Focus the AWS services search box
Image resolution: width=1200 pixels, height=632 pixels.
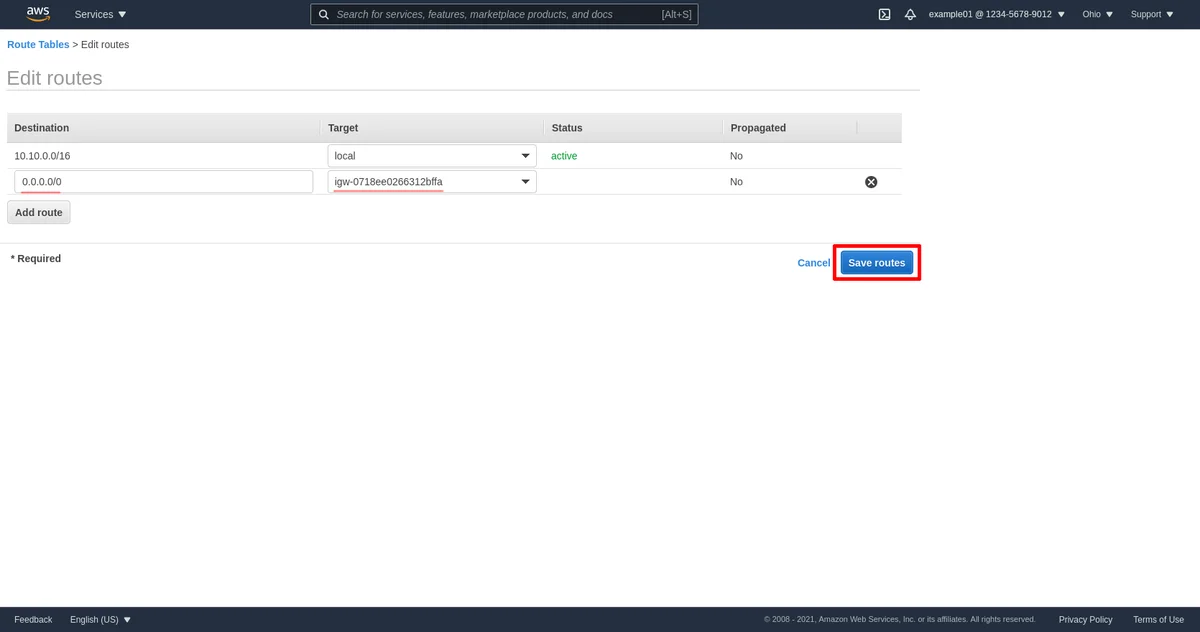[496, 15]
